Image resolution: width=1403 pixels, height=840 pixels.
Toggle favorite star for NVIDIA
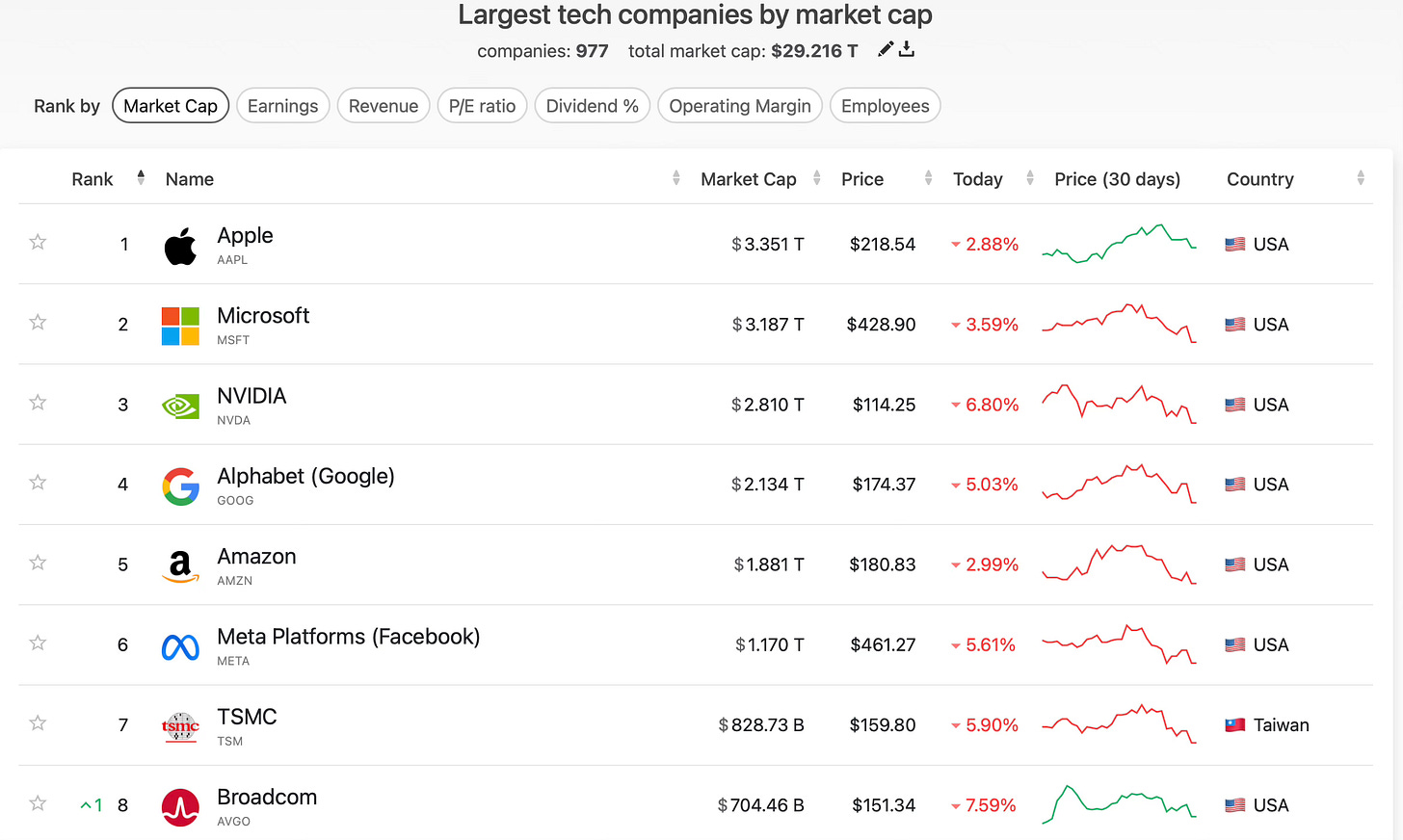coord(38,402)
